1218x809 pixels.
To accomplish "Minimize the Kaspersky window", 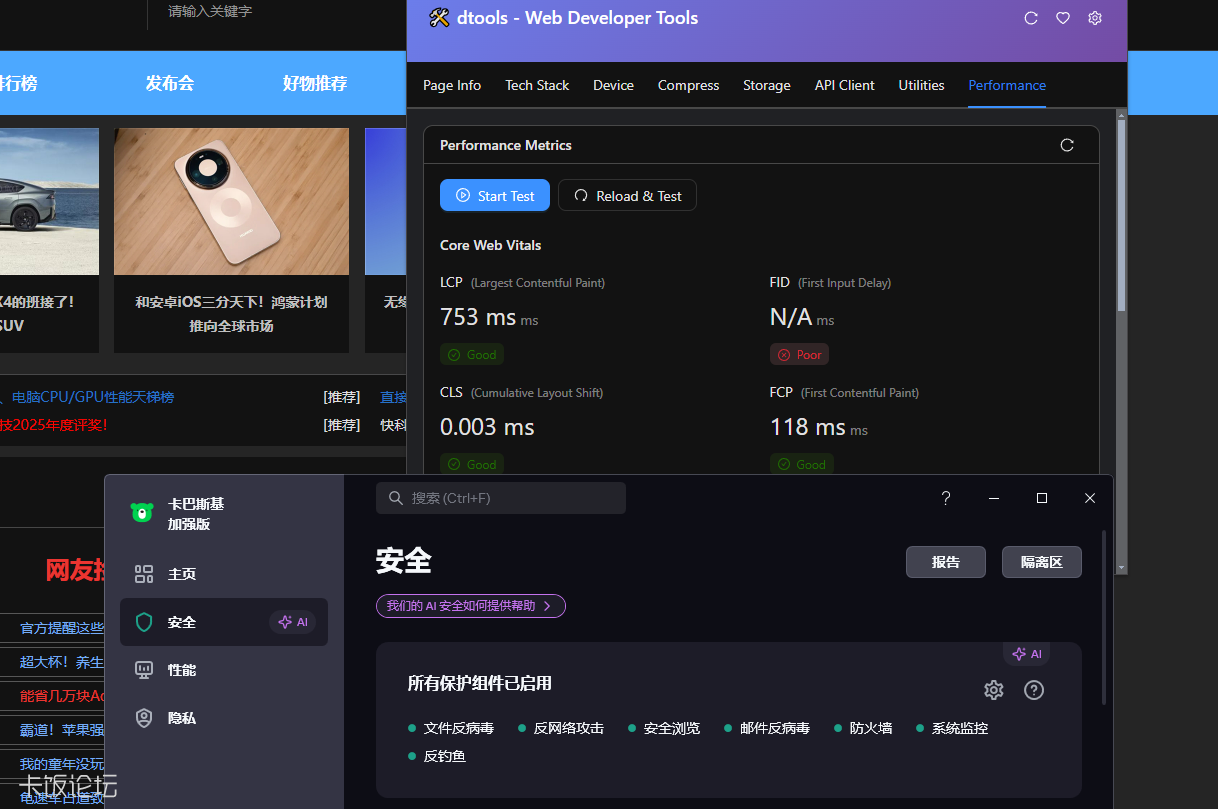I will pos(994,498).
